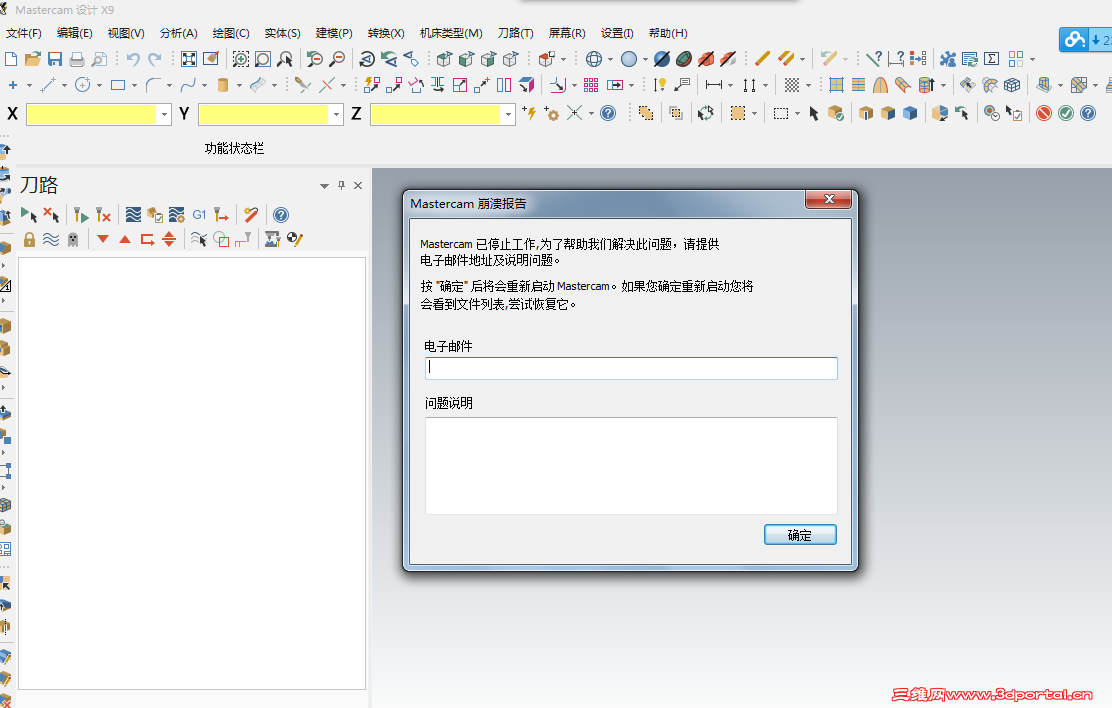Click the Zoom window magnifier with plus
Image resolution: width=1112 pixels, height=708 pixels.
pyautogui.click(x=240, y=59)
